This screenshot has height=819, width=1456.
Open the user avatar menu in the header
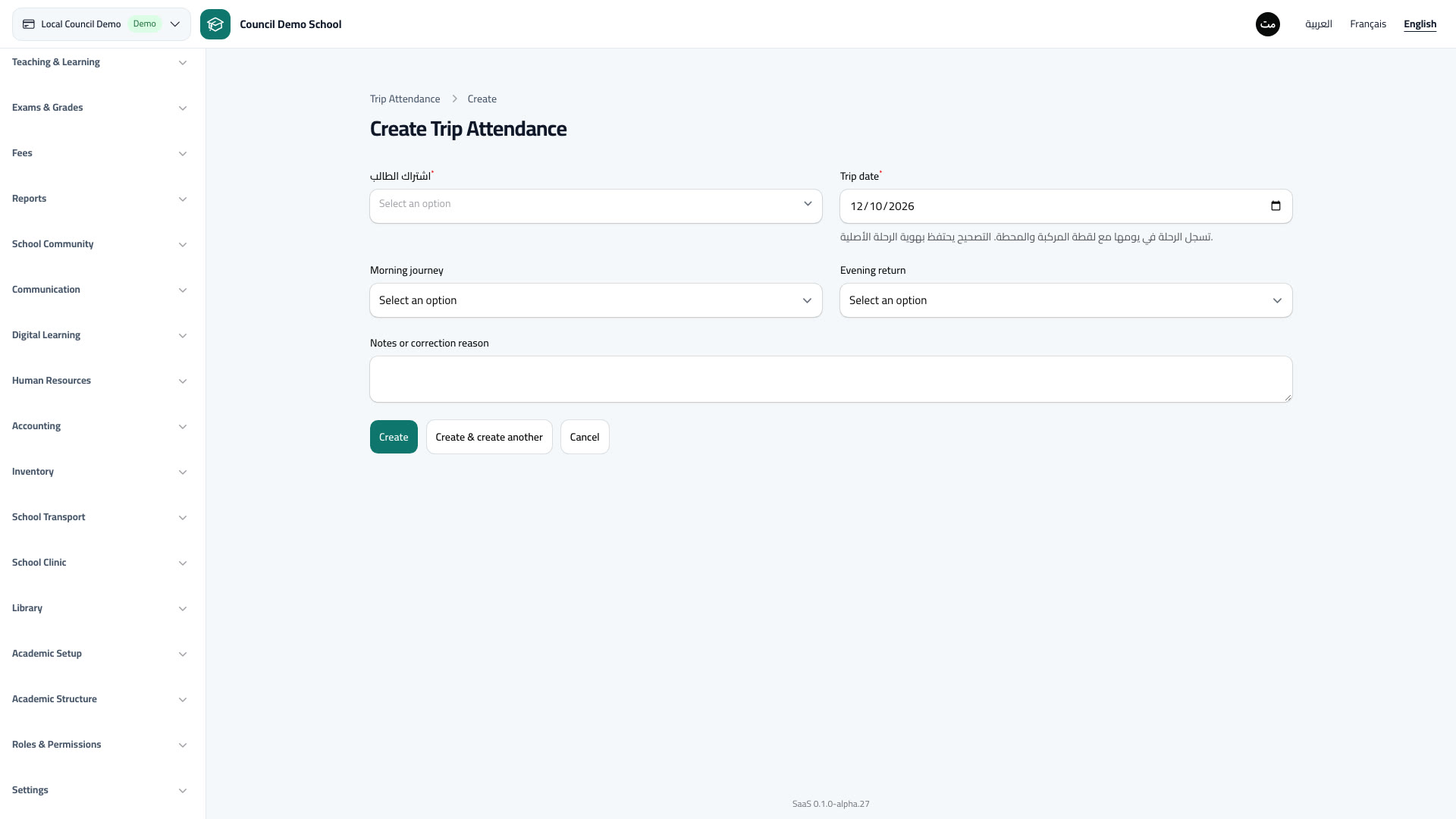(1268, 24)
